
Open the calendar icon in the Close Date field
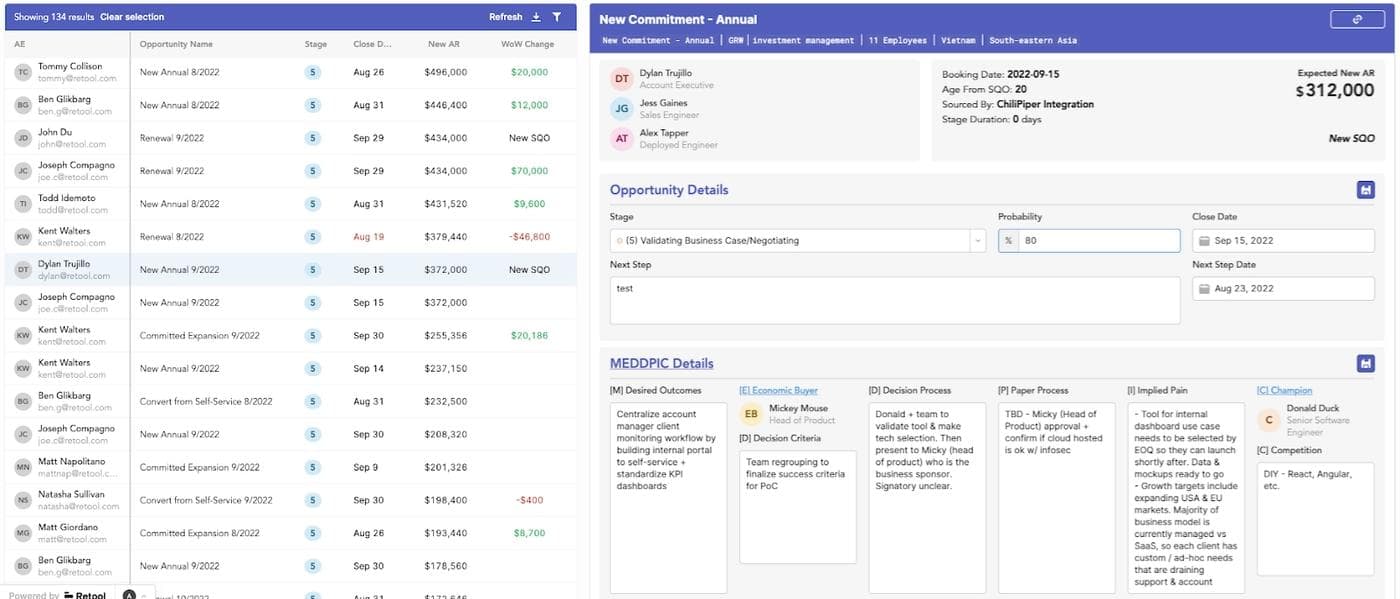pos(1205,240)
